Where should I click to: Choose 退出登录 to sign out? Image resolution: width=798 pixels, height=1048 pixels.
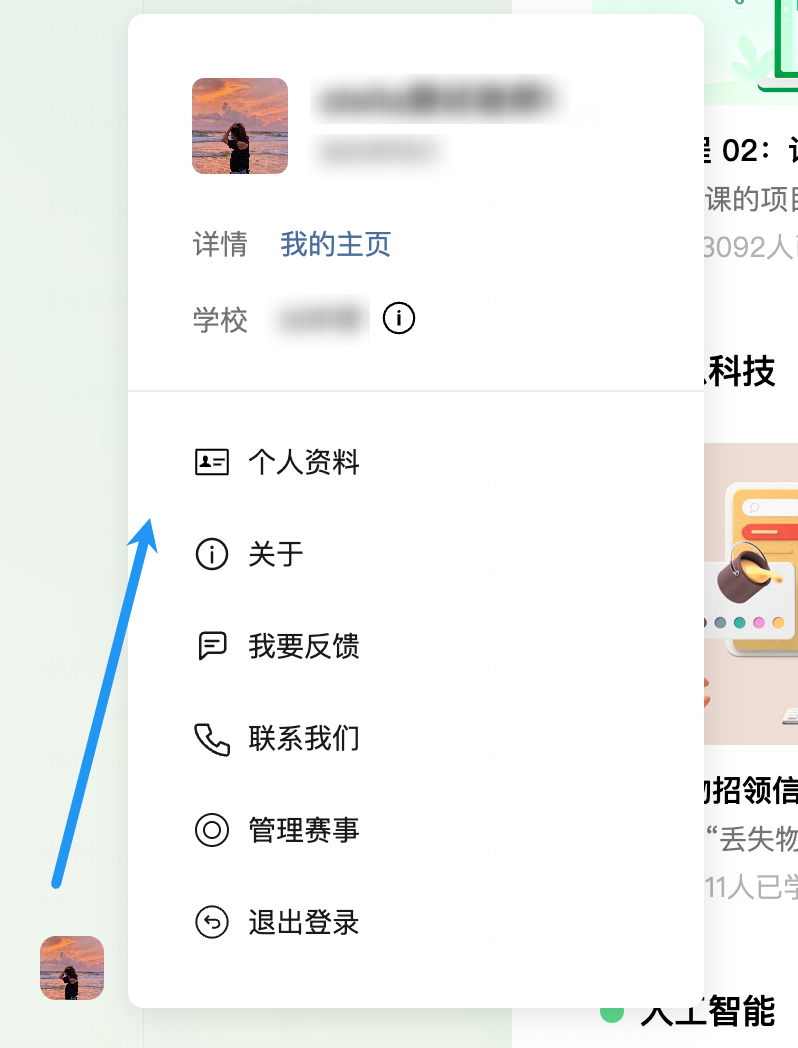[x=416, y=922]
